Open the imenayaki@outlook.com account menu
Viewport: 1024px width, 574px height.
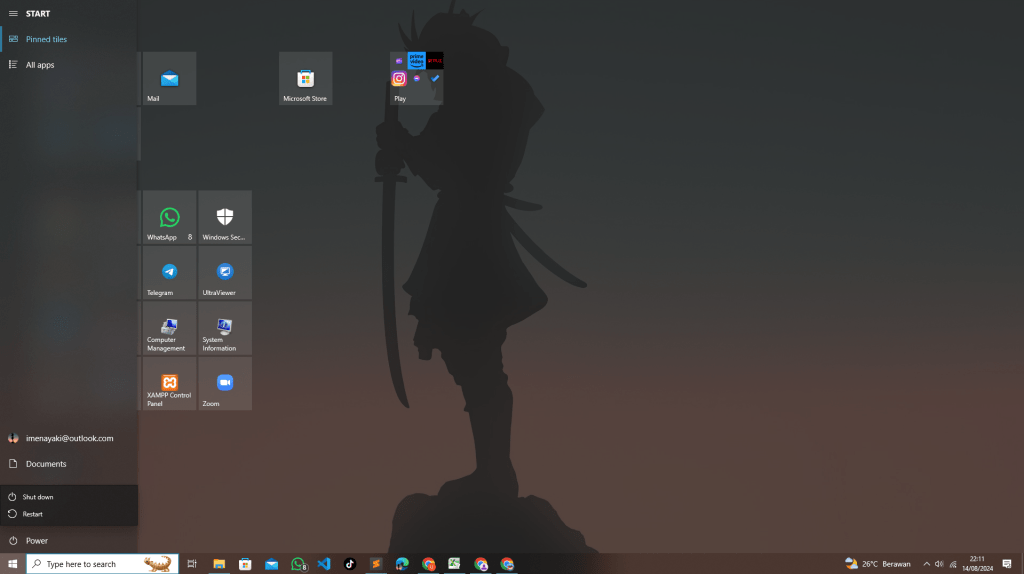[x=68, y=438]
